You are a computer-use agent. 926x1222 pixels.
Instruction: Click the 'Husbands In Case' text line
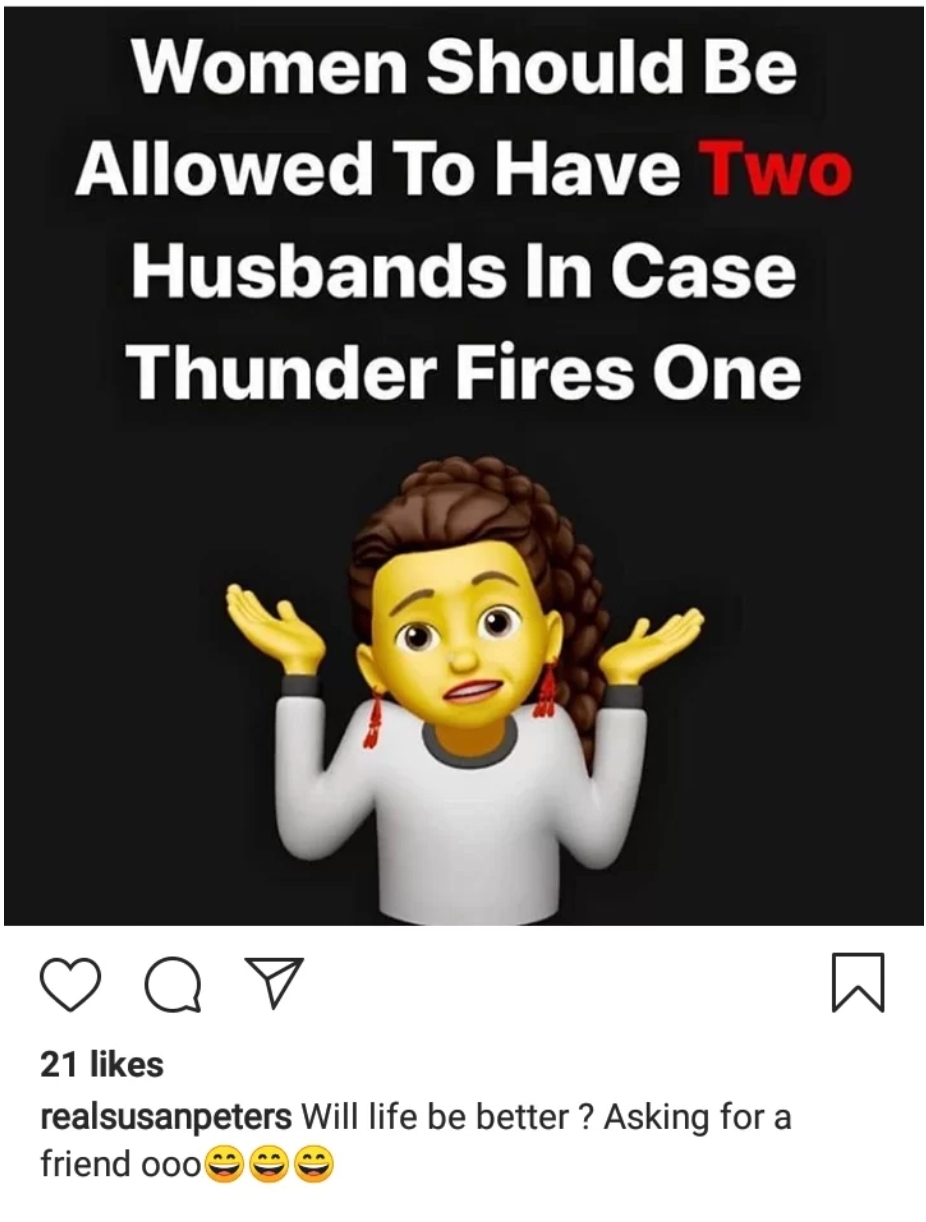[x=464, y=272]
